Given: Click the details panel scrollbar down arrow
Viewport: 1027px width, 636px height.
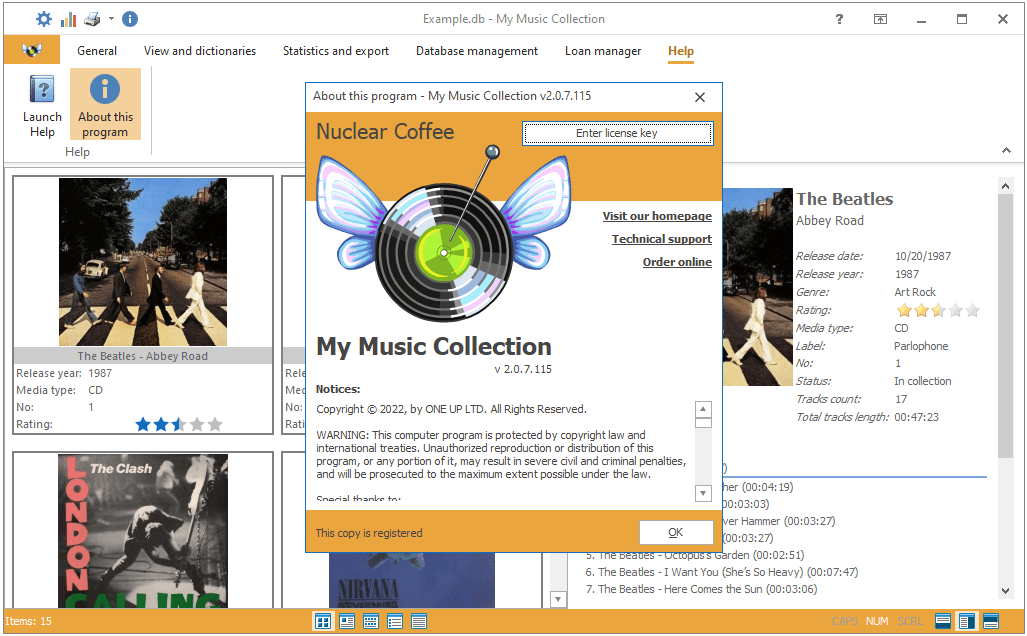Looking at the screenshot, I should (x=1005, y=591).
